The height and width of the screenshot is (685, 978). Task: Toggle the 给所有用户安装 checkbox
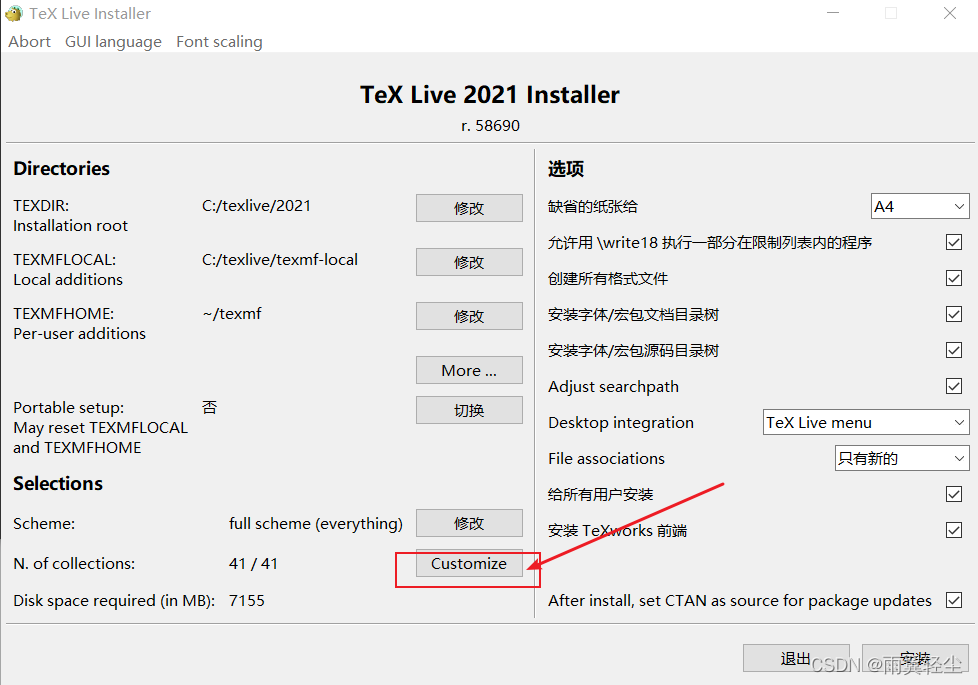coord(954,494)
